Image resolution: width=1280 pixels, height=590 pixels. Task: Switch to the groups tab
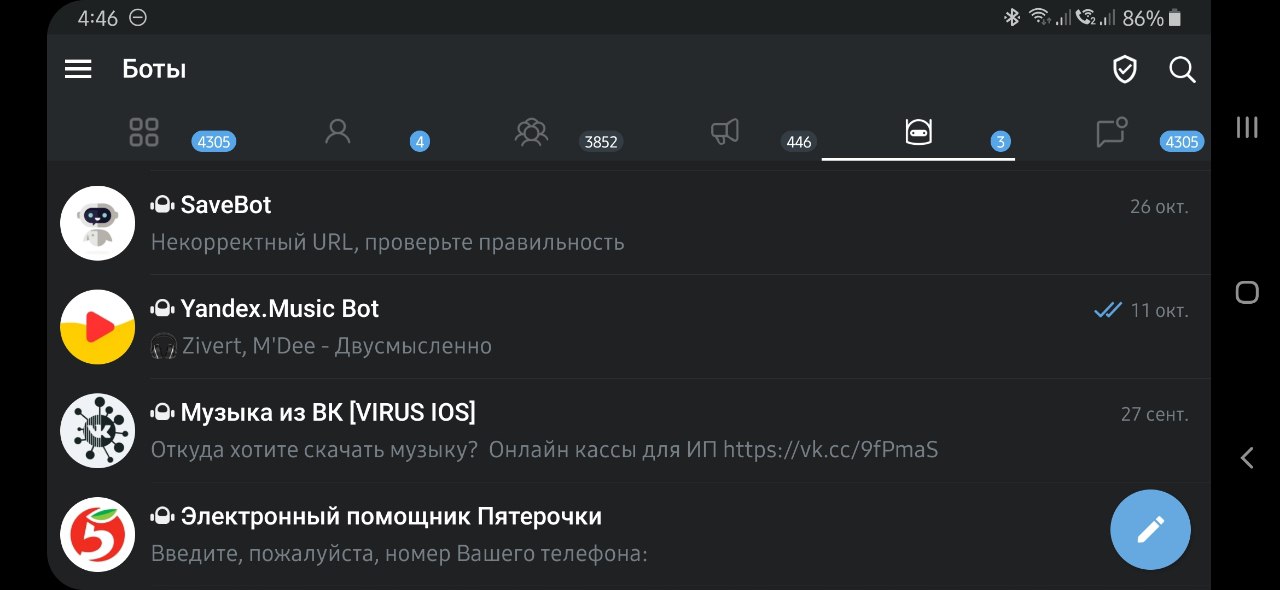point(531,132)
